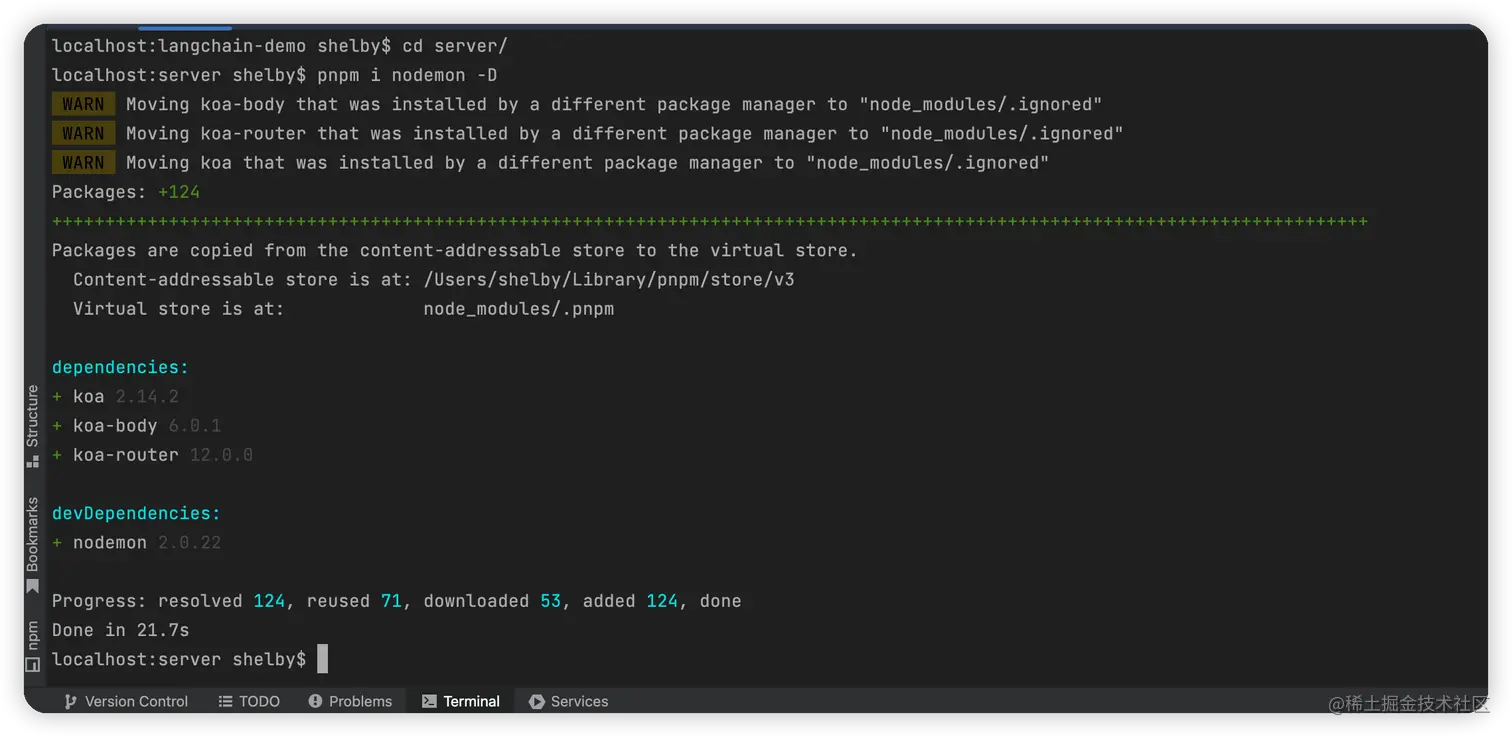
Task: Click the Structure panel icon
Action: 33,461
